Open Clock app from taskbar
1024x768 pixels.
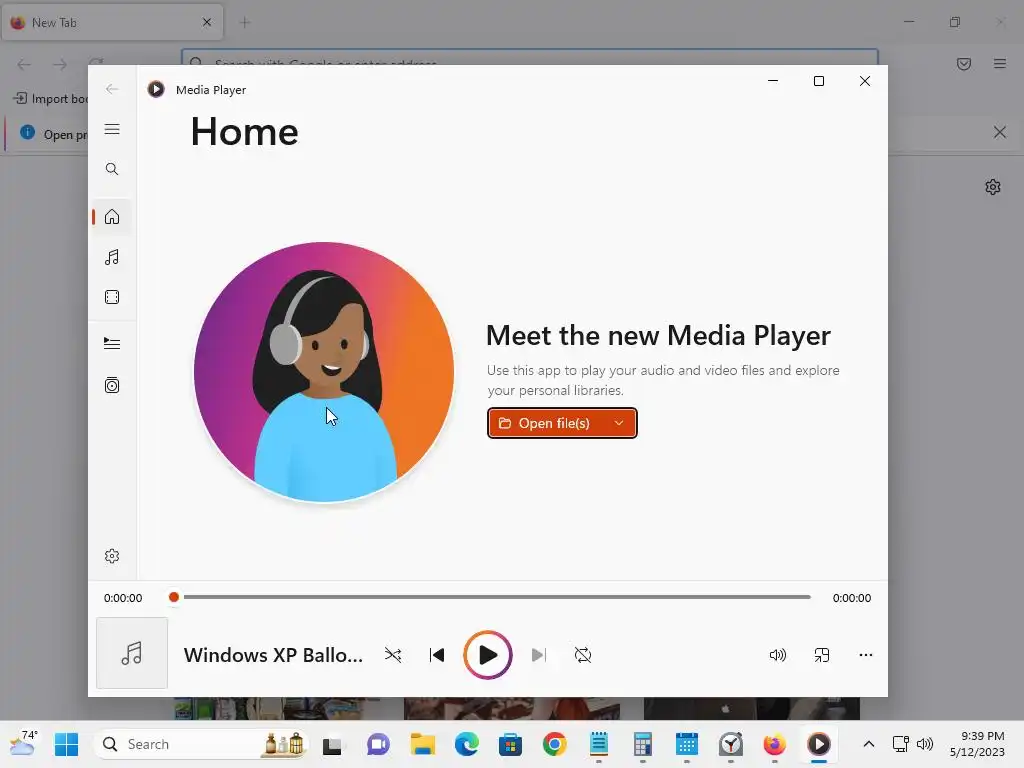click(x=731, y=744)
